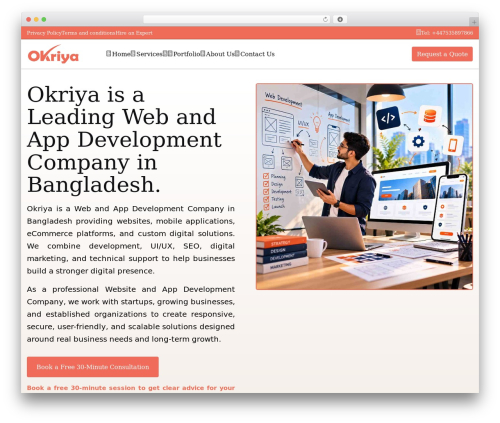This screenshot has width=500, height=423.
Task: Open the Home menu item
Action: click(x=121, y=54)
